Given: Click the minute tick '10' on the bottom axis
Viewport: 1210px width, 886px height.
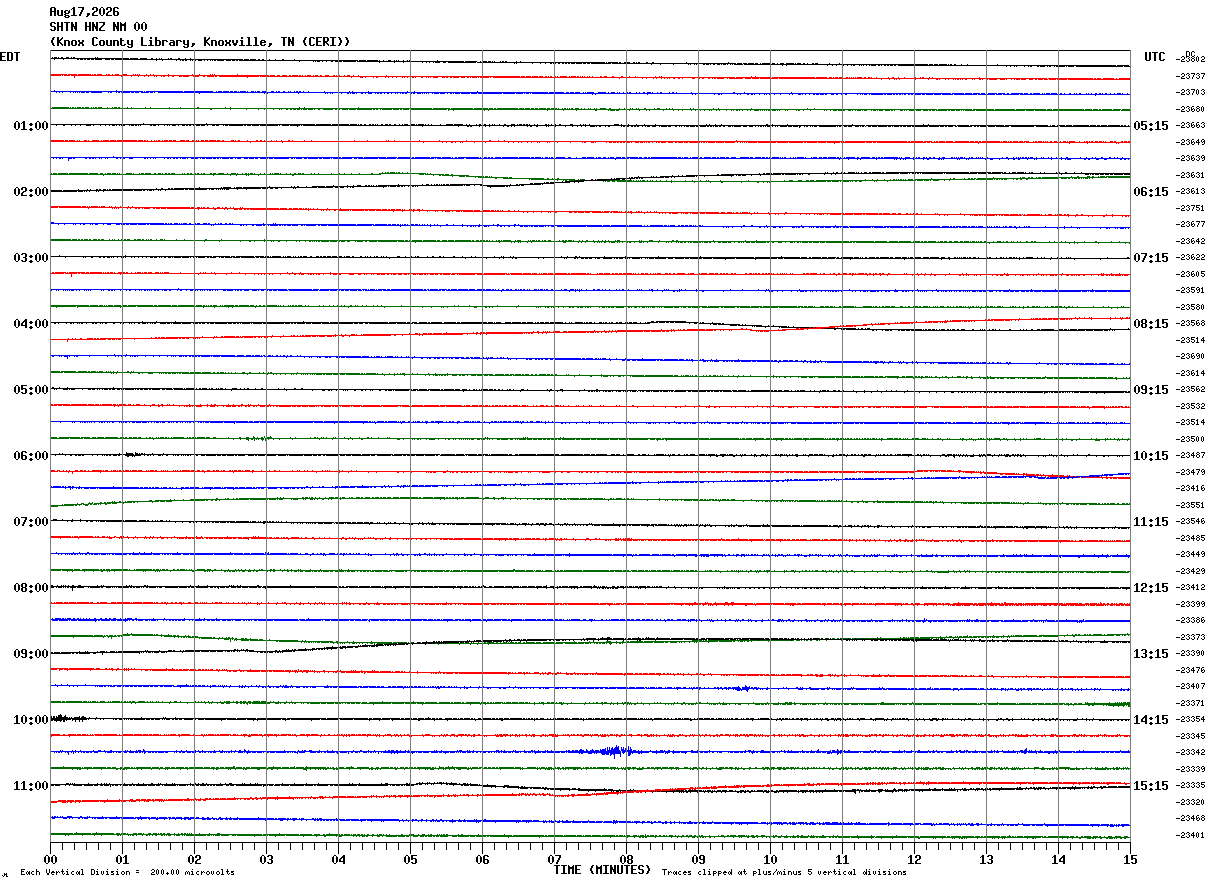Looking at the screenshot, I should coord(770,859).
